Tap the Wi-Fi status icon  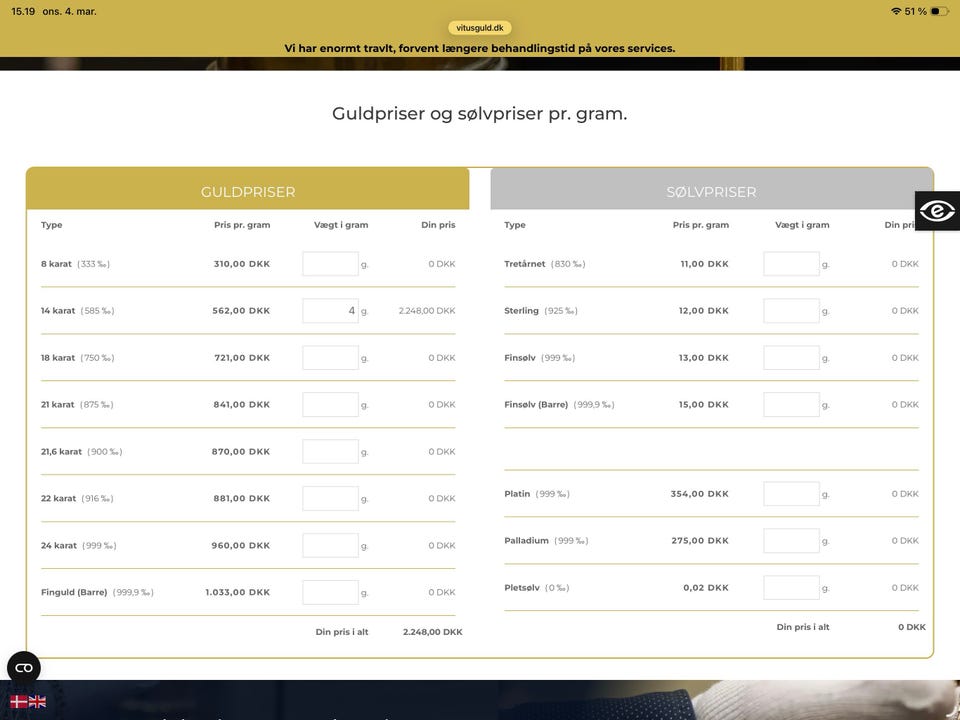pos(896,11)
